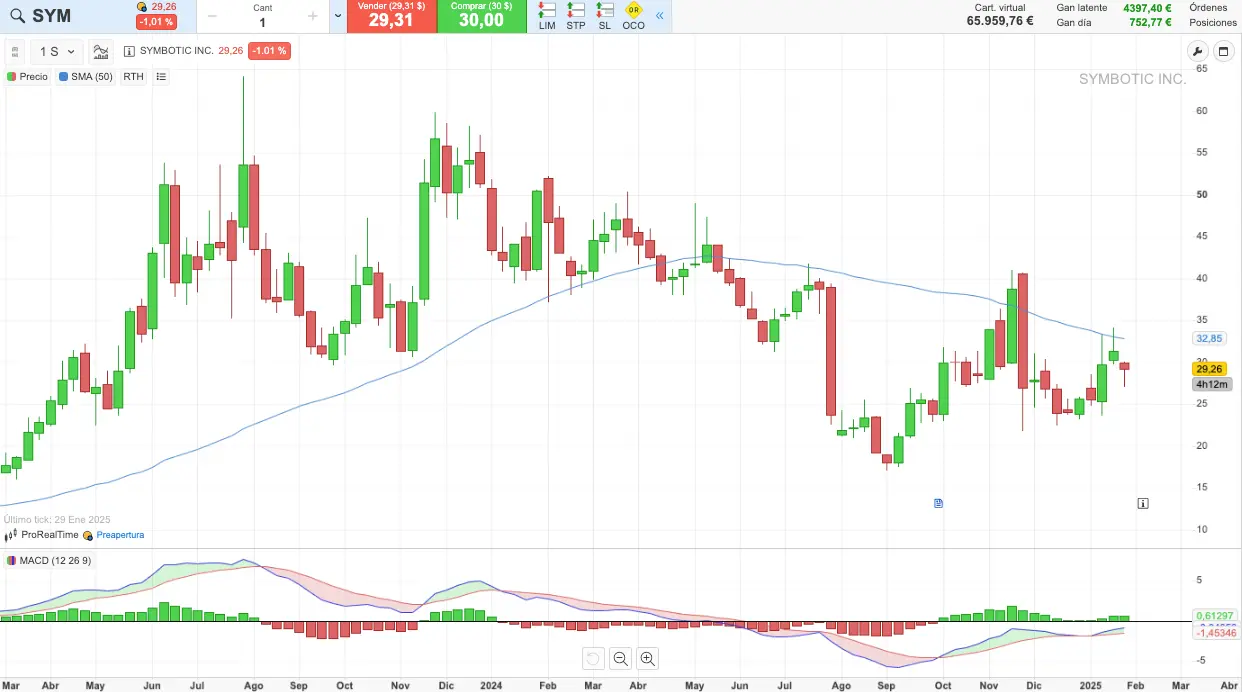Collapse the order toolbar with double chevron
1242x692 pixels.
(659, 16)
